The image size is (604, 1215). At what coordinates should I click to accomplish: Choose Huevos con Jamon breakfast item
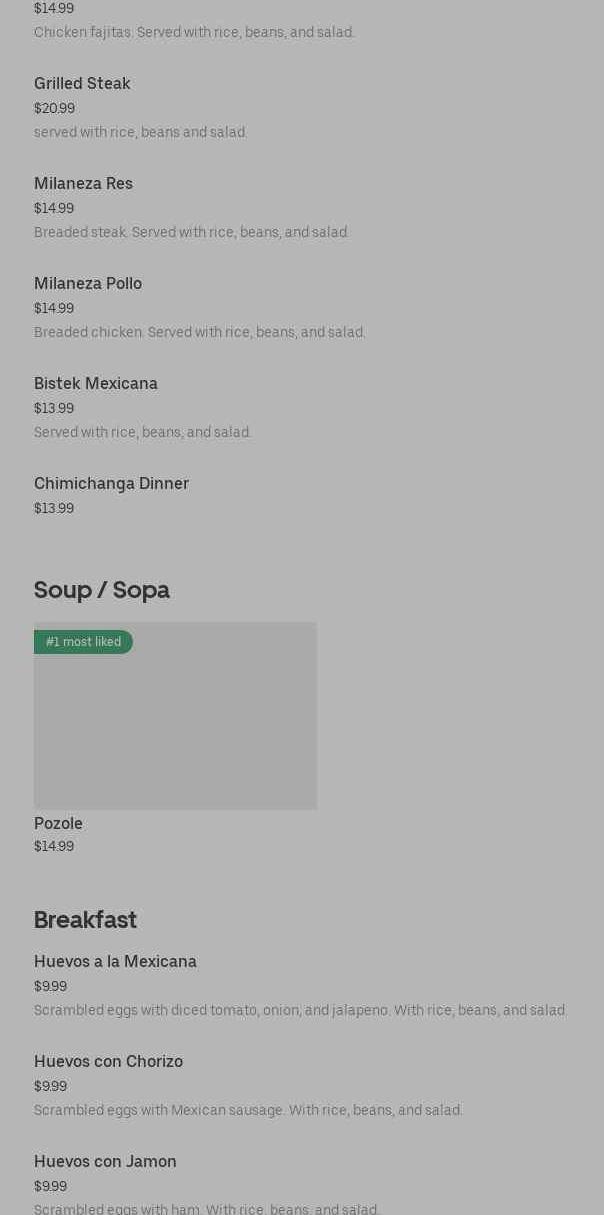pyautogui.click(x=105, y=1162)
